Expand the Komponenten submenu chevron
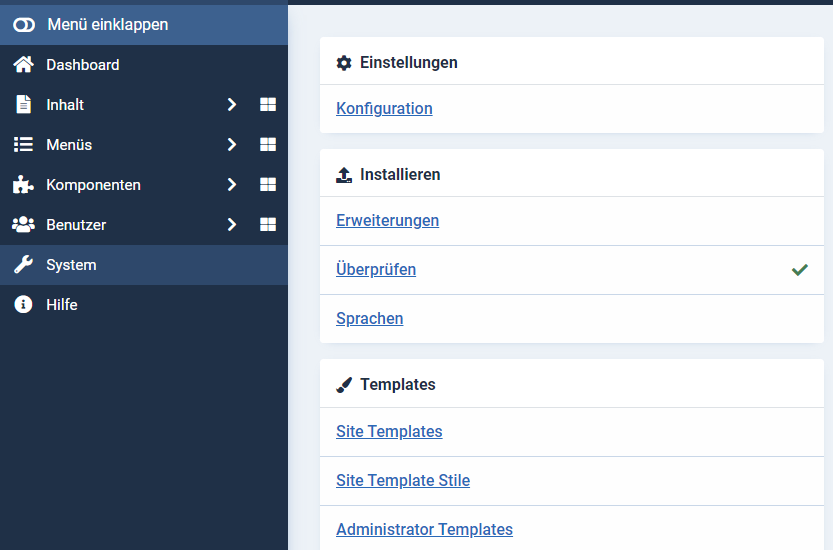The image size is (833, 550). point(231,185)
